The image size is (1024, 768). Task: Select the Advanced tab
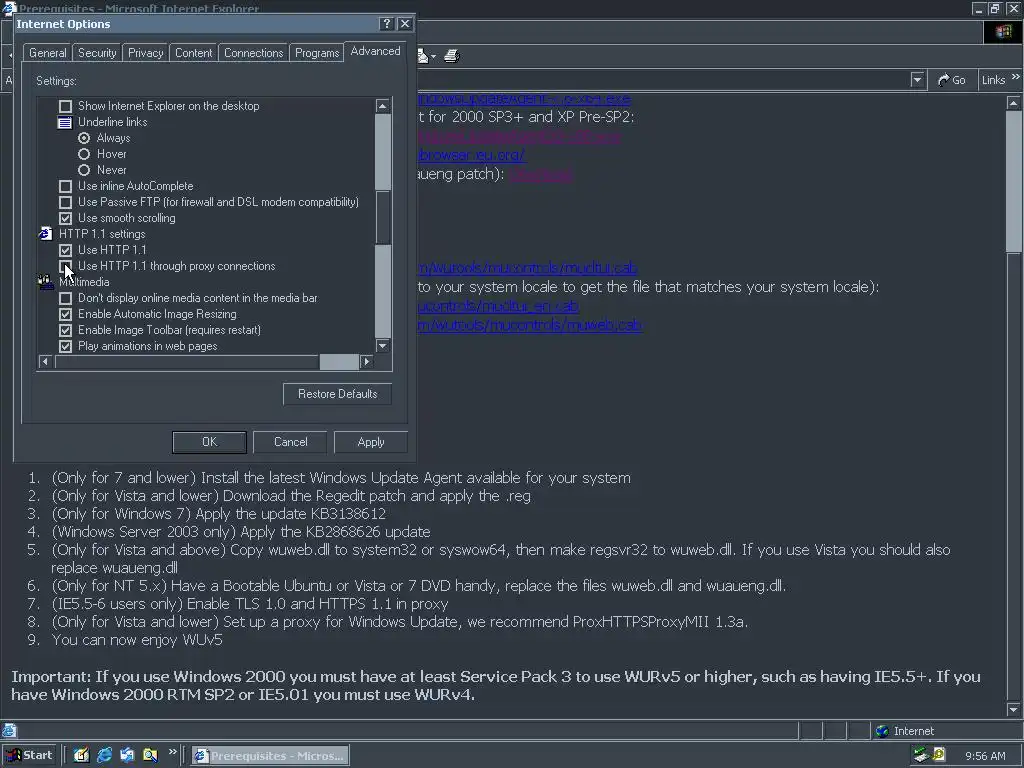pyautogui.click(x=376, y=51)
